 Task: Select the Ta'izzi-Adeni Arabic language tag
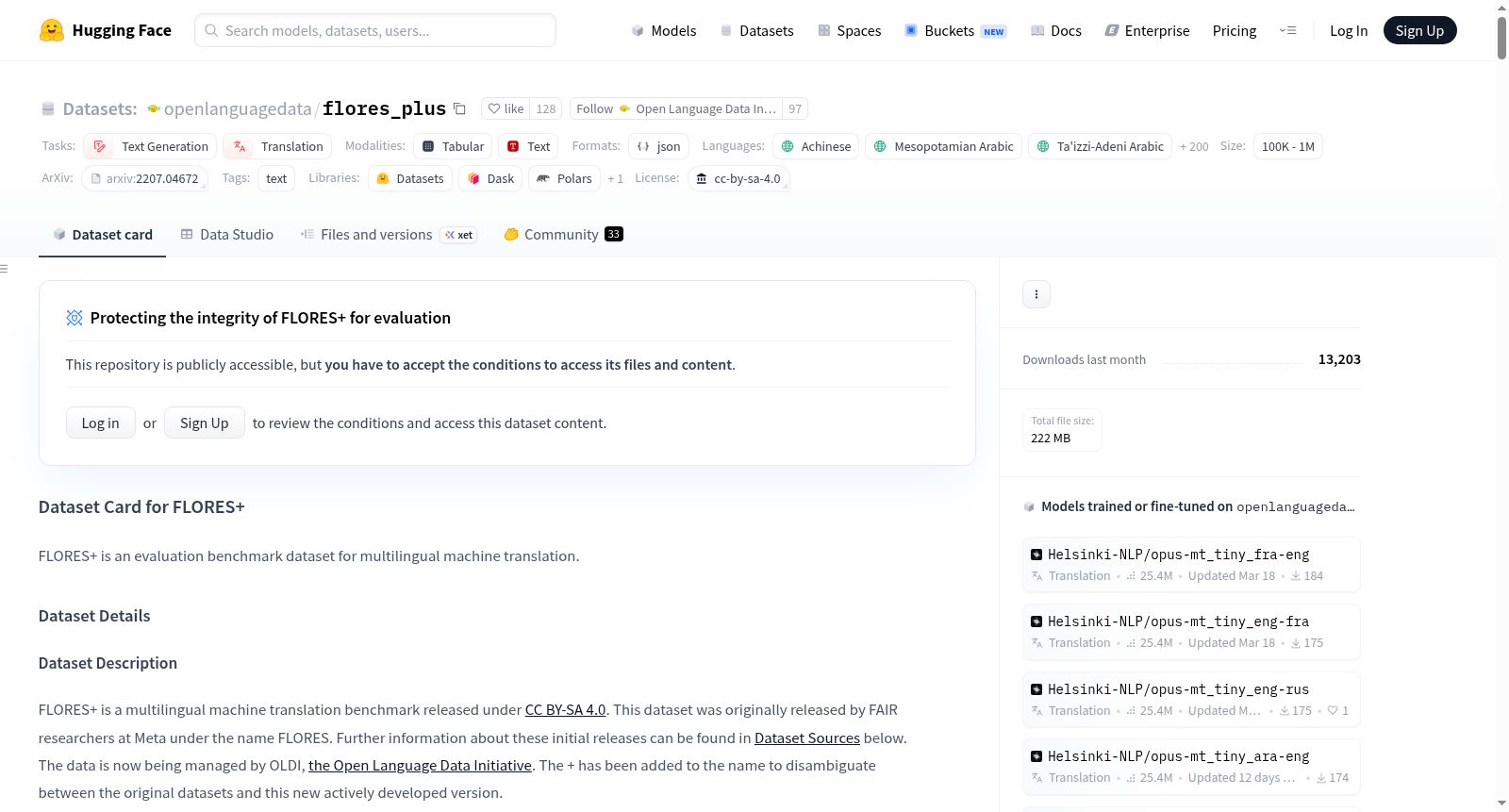(1100, 146)
